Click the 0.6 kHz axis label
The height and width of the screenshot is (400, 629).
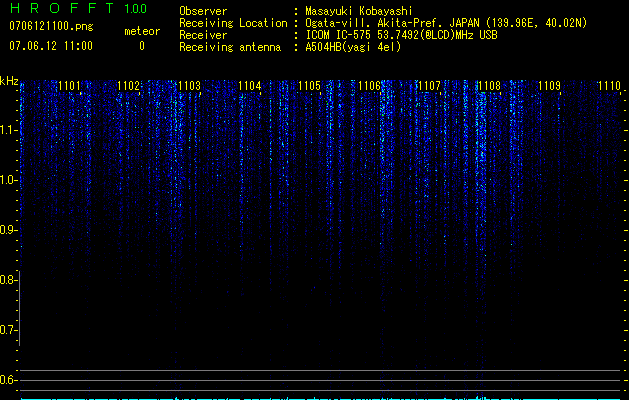coord(8,380)
